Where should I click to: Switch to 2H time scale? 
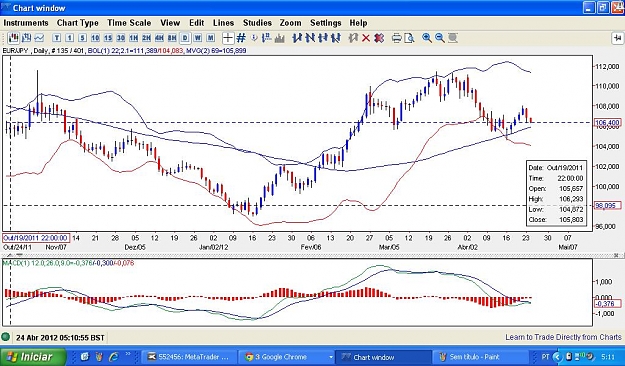tap(146, 38)
